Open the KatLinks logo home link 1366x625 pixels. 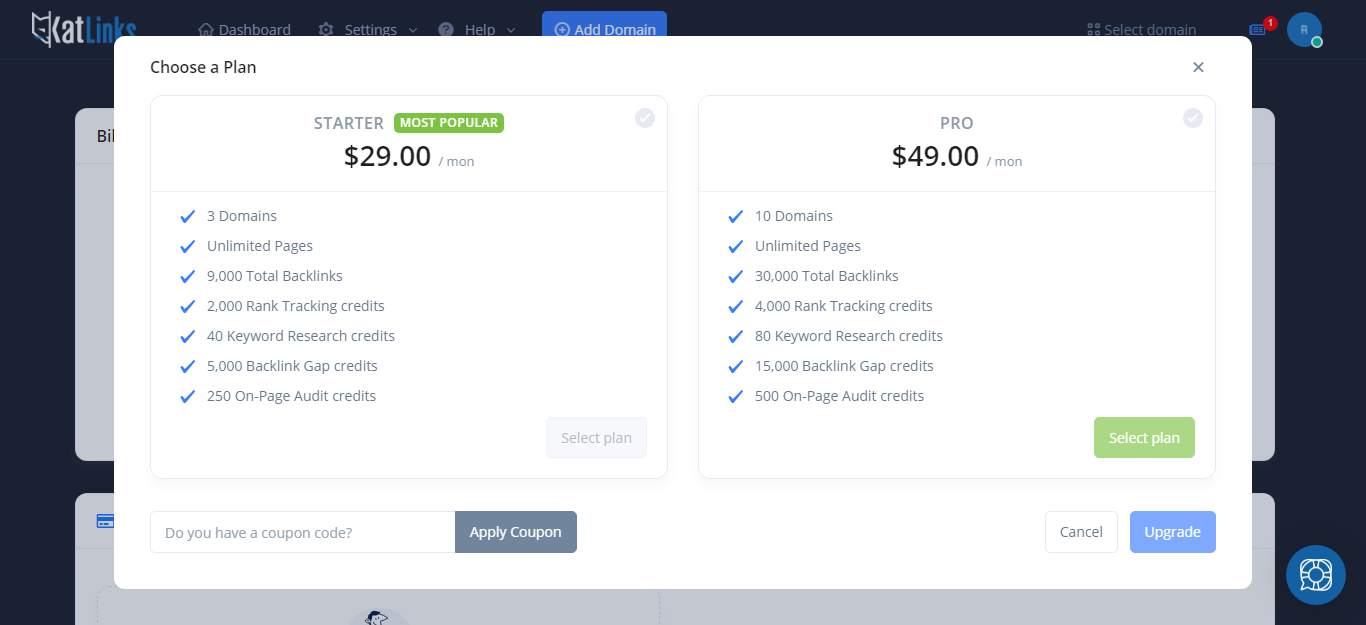pyautogui.click(x=84, y=30)
